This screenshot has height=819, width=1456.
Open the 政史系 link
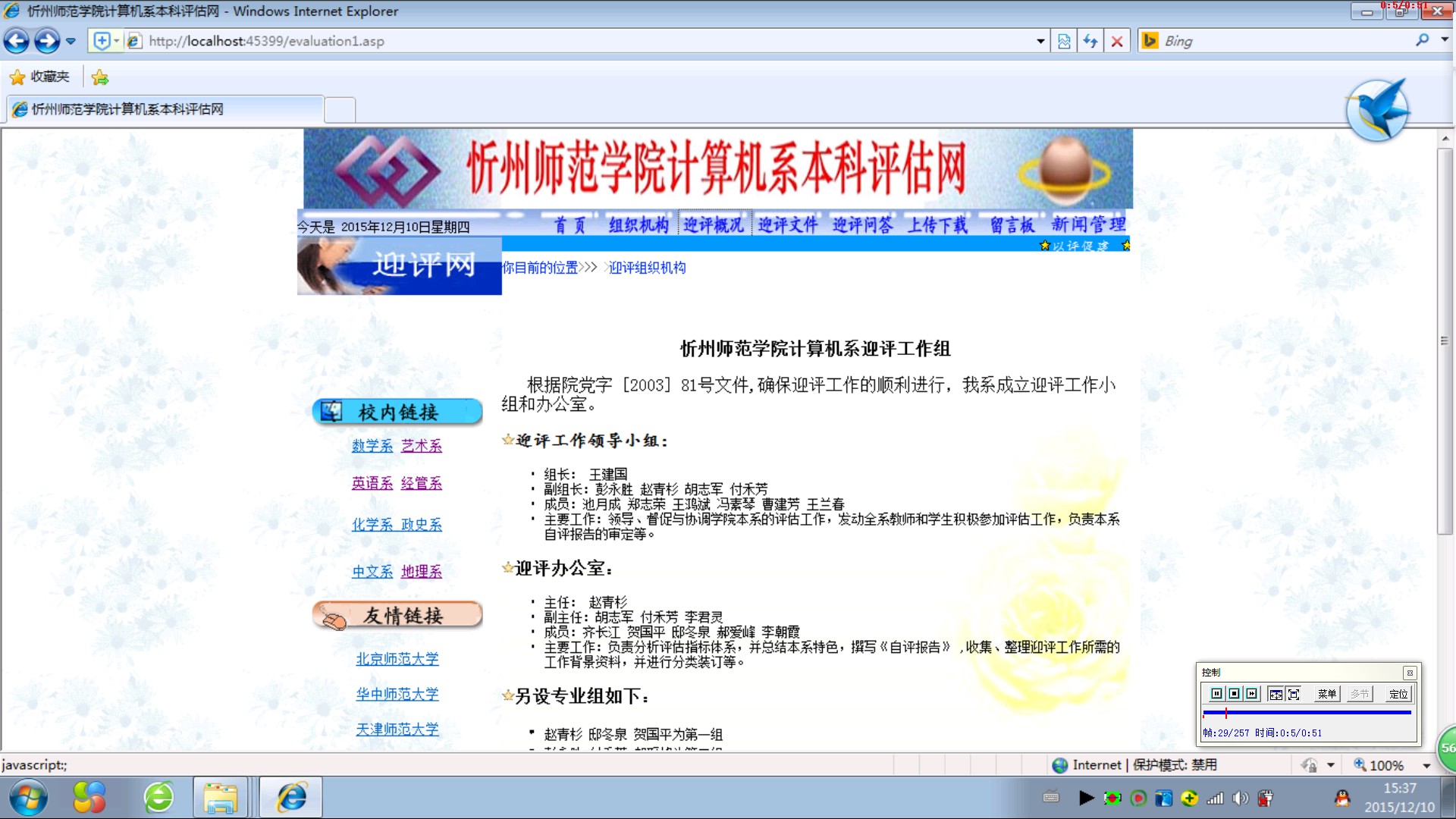point(422,524)
